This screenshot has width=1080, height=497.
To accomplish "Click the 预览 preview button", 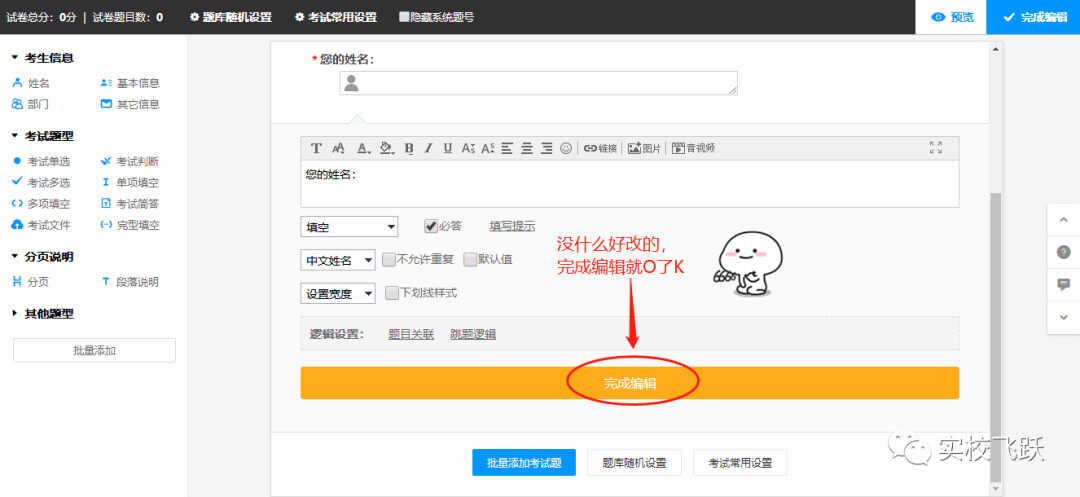I will point(951,17).
